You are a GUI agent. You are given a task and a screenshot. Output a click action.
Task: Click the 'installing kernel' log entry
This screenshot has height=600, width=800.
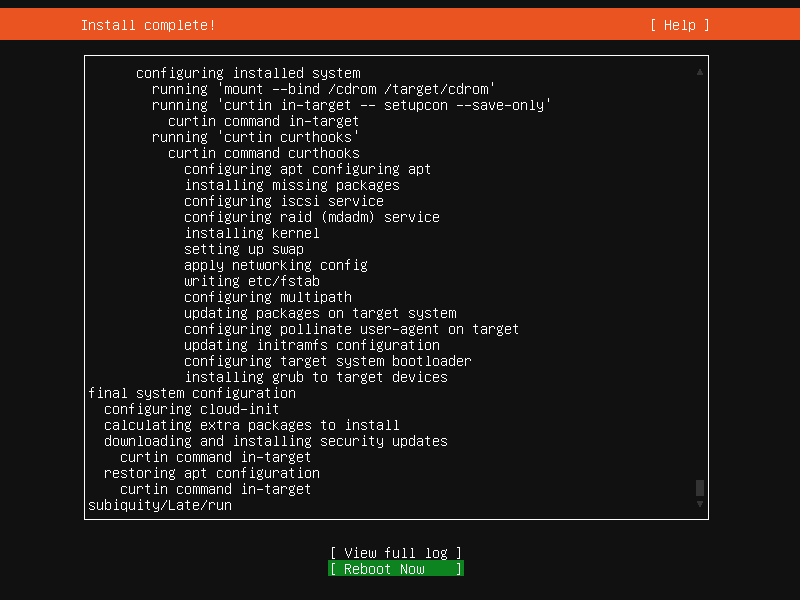pyautogui.click(x=250, y=233)
